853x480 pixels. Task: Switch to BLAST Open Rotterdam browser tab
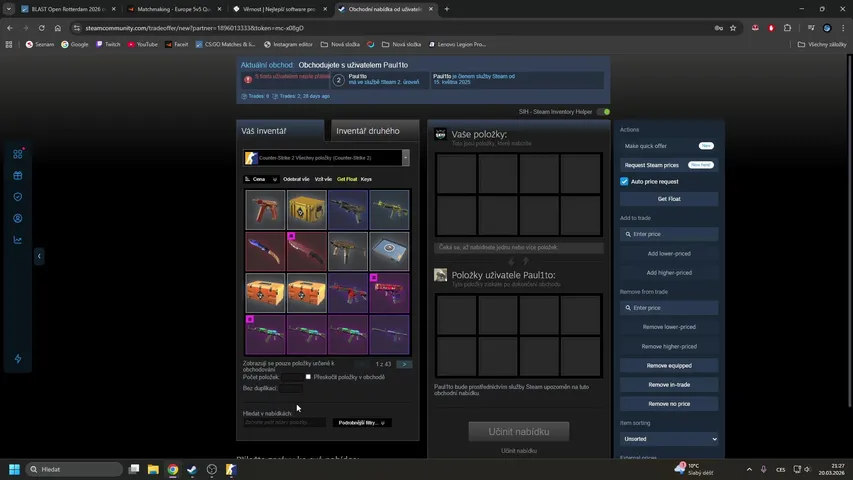pos(66,9)
